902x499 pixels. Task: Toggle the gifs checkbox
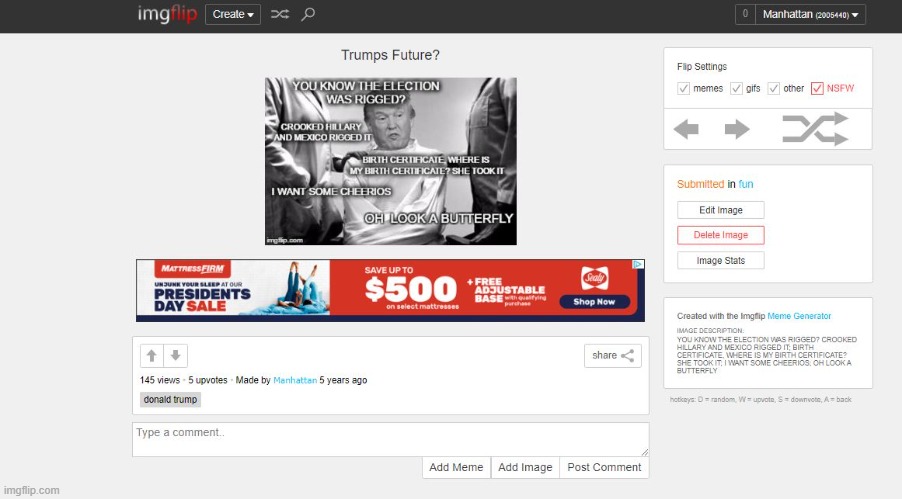click(x=736, y=89)
